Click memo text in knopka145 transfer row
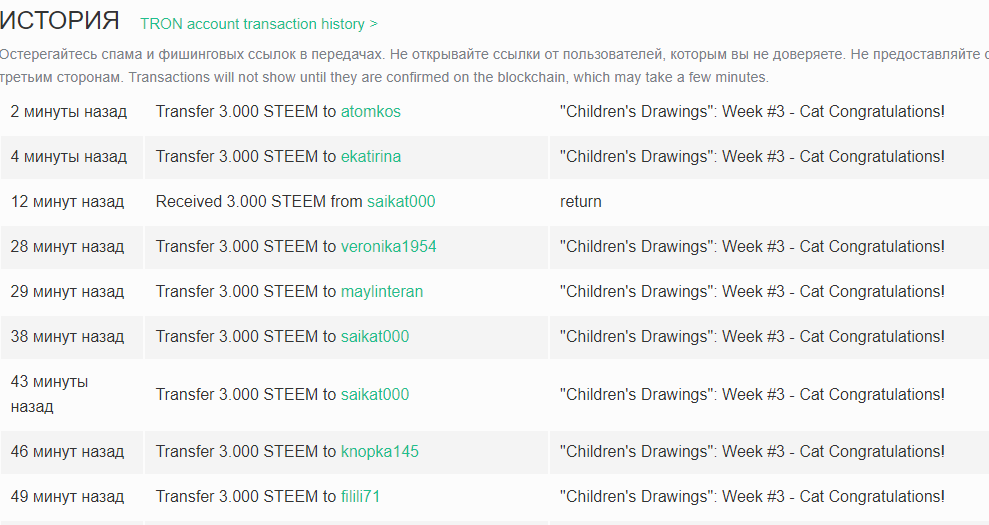The image size is (989, 525). [x=752, y=452]
